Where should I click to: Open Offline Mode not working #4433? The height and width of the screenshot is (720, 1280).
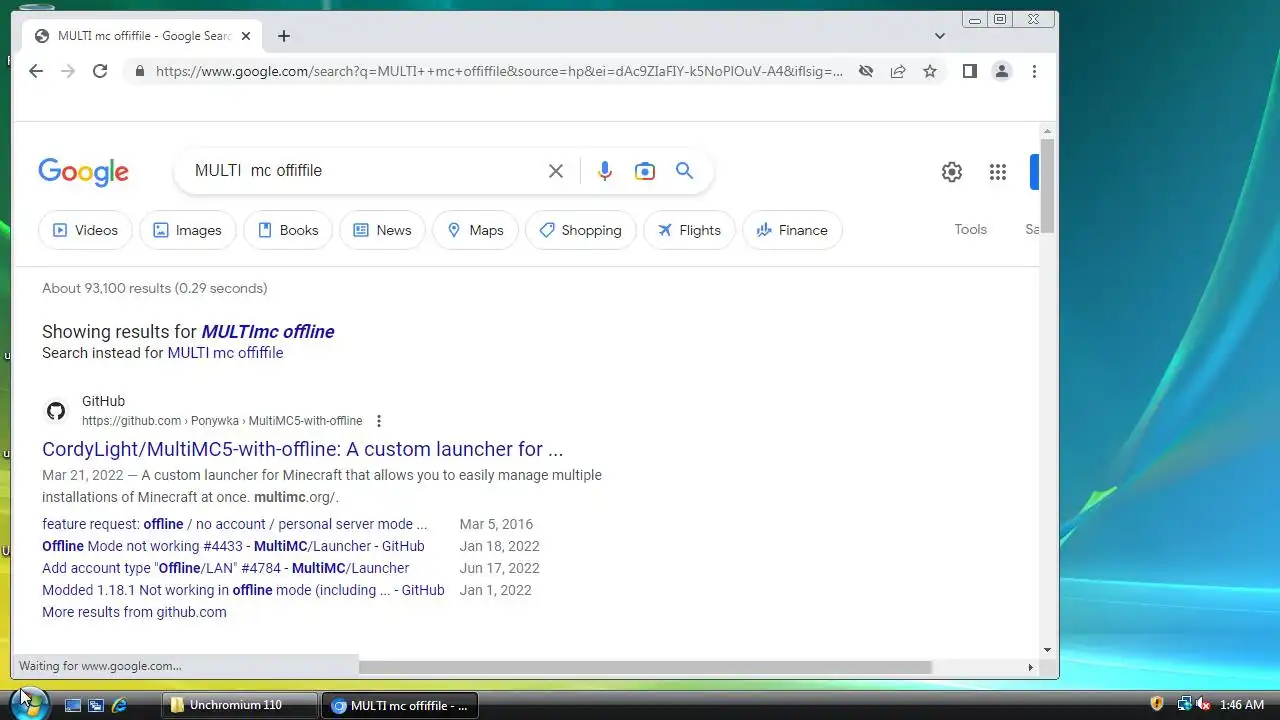[x=233, y=546]
